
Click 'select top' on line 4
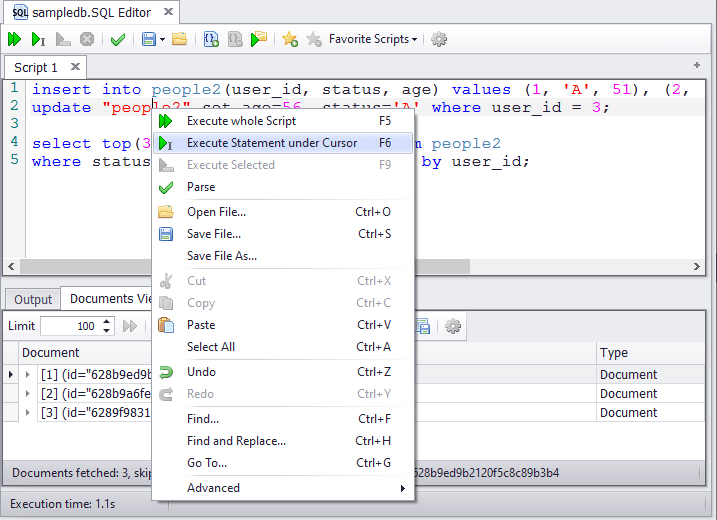[x=82, y=144]
